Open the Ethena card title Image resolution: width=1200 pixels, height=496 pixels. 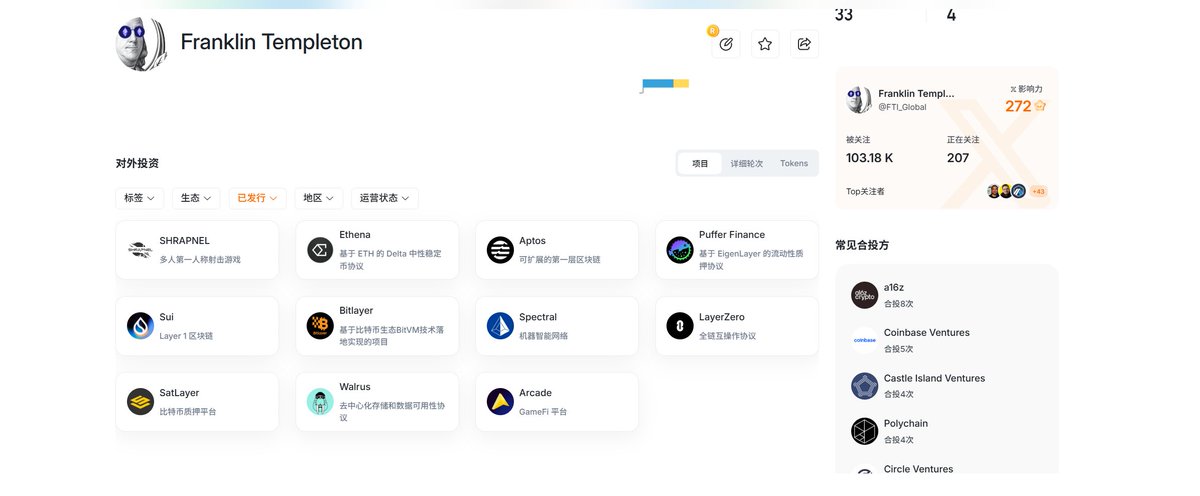(355, 235)
